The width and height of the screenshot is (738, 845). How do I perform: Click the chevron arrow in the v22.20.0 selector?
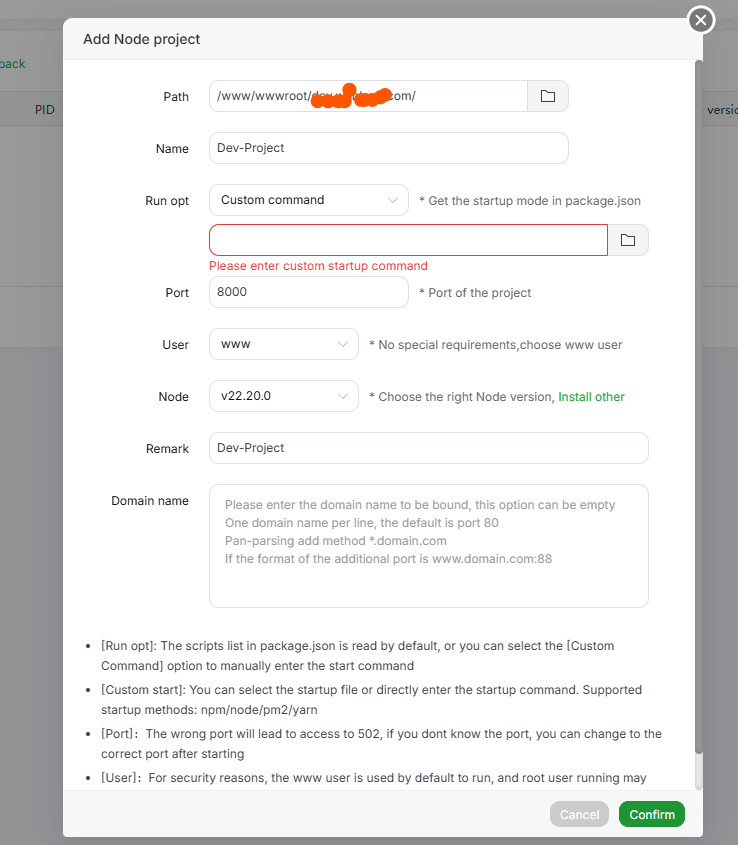point(343,396)
